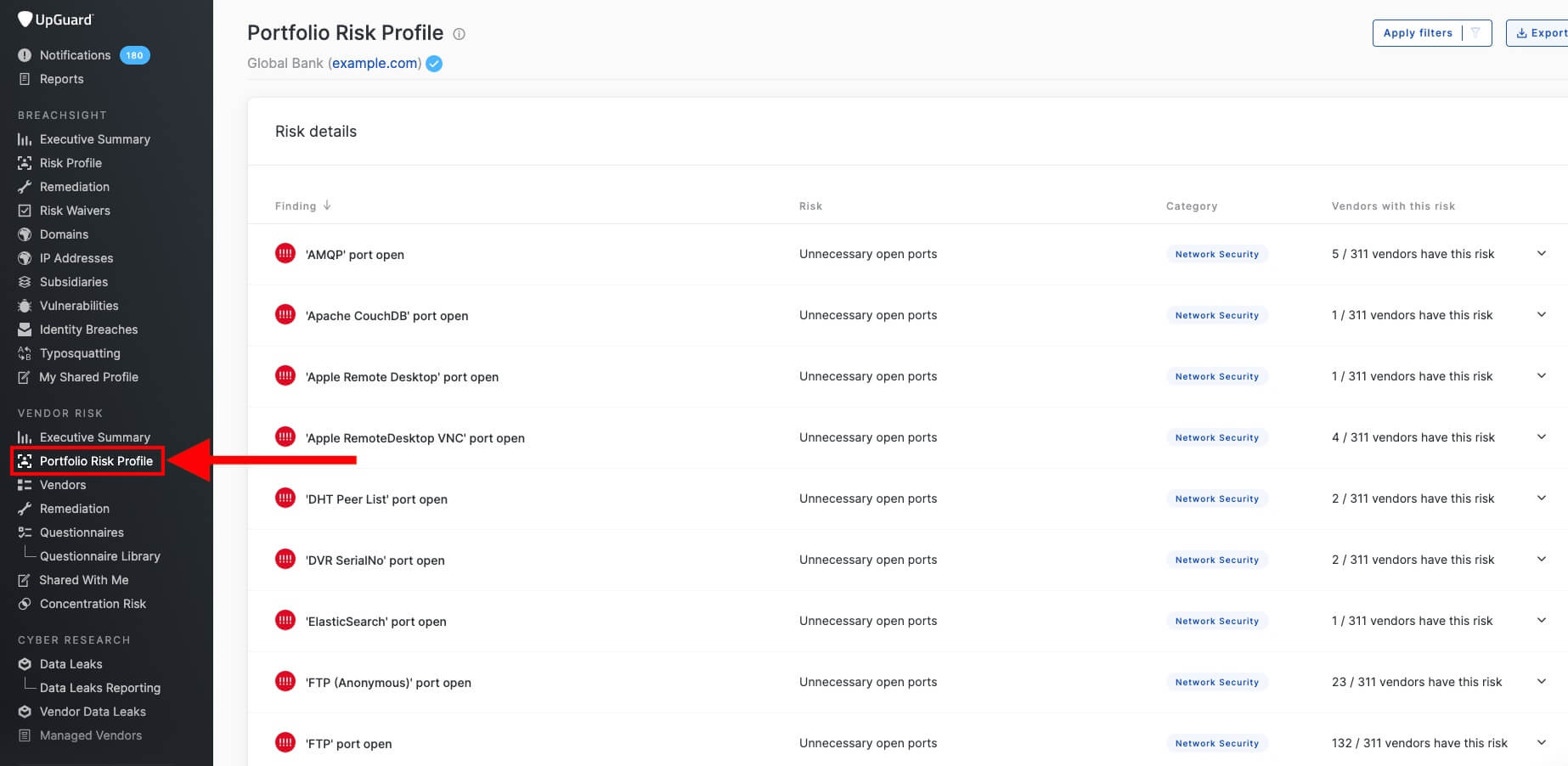1568x766 pixels.
Task: Click the IP Addresses globe icon
Action: 25,258
